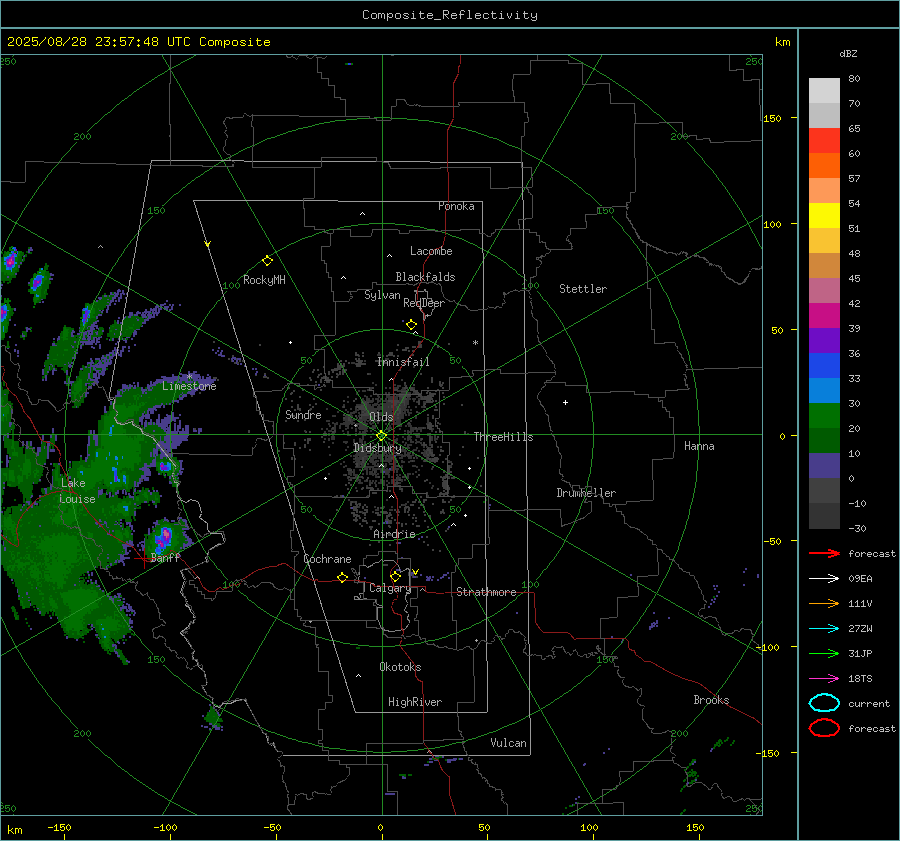Click the Sylvan label on the map

tap(382, 295)
